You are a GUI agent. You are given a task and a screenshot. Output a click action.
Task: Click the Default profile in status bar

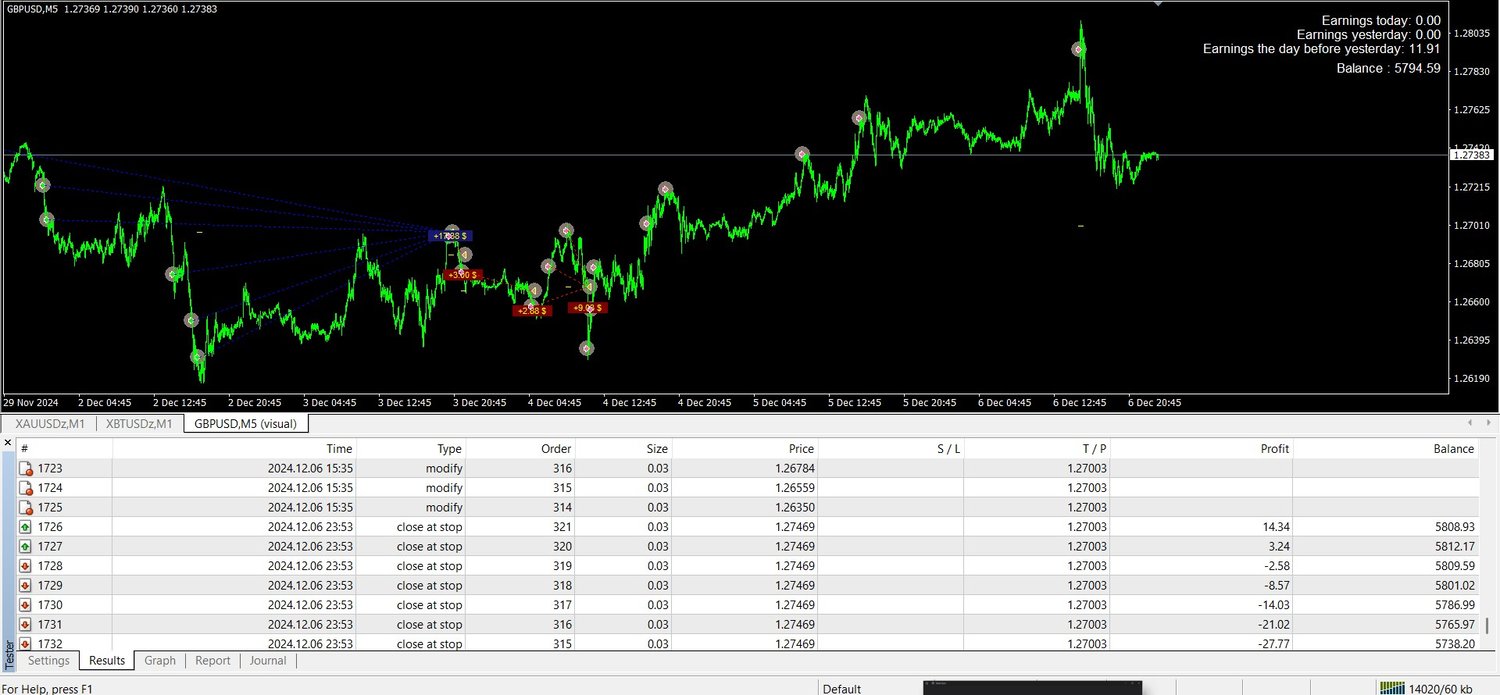pos(842,688)
